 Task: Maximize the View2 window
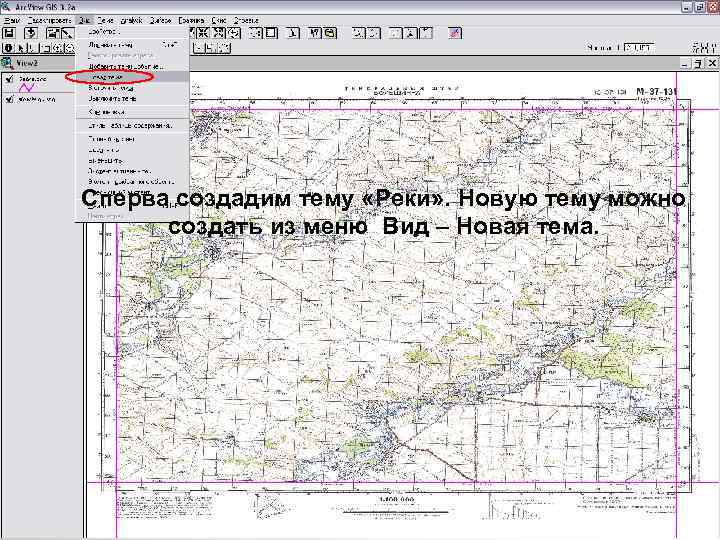click(x=698, y=63)
